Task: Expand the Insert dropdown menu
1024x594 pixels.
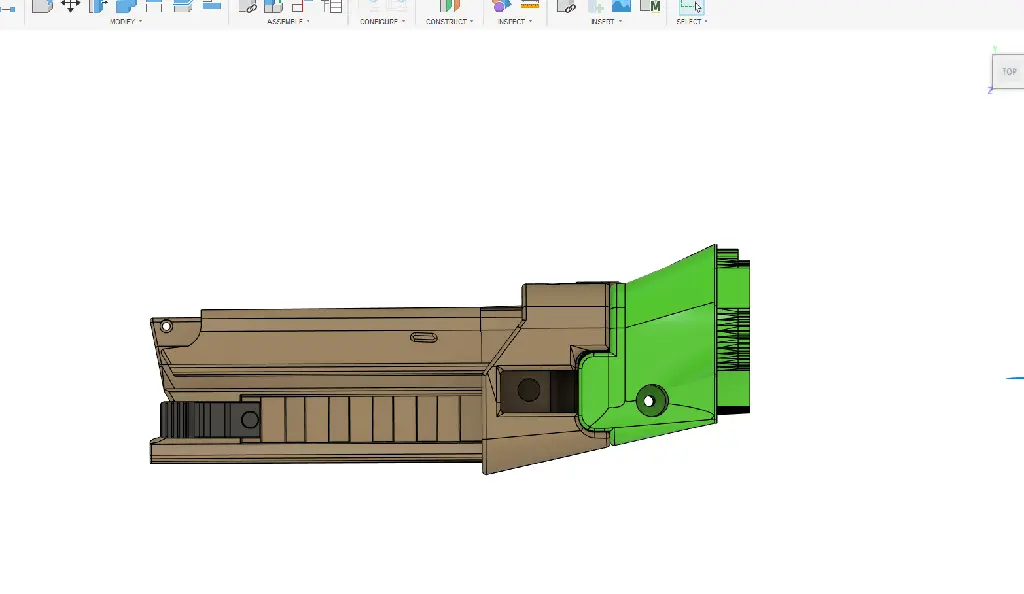Action: tap(605, 21)
